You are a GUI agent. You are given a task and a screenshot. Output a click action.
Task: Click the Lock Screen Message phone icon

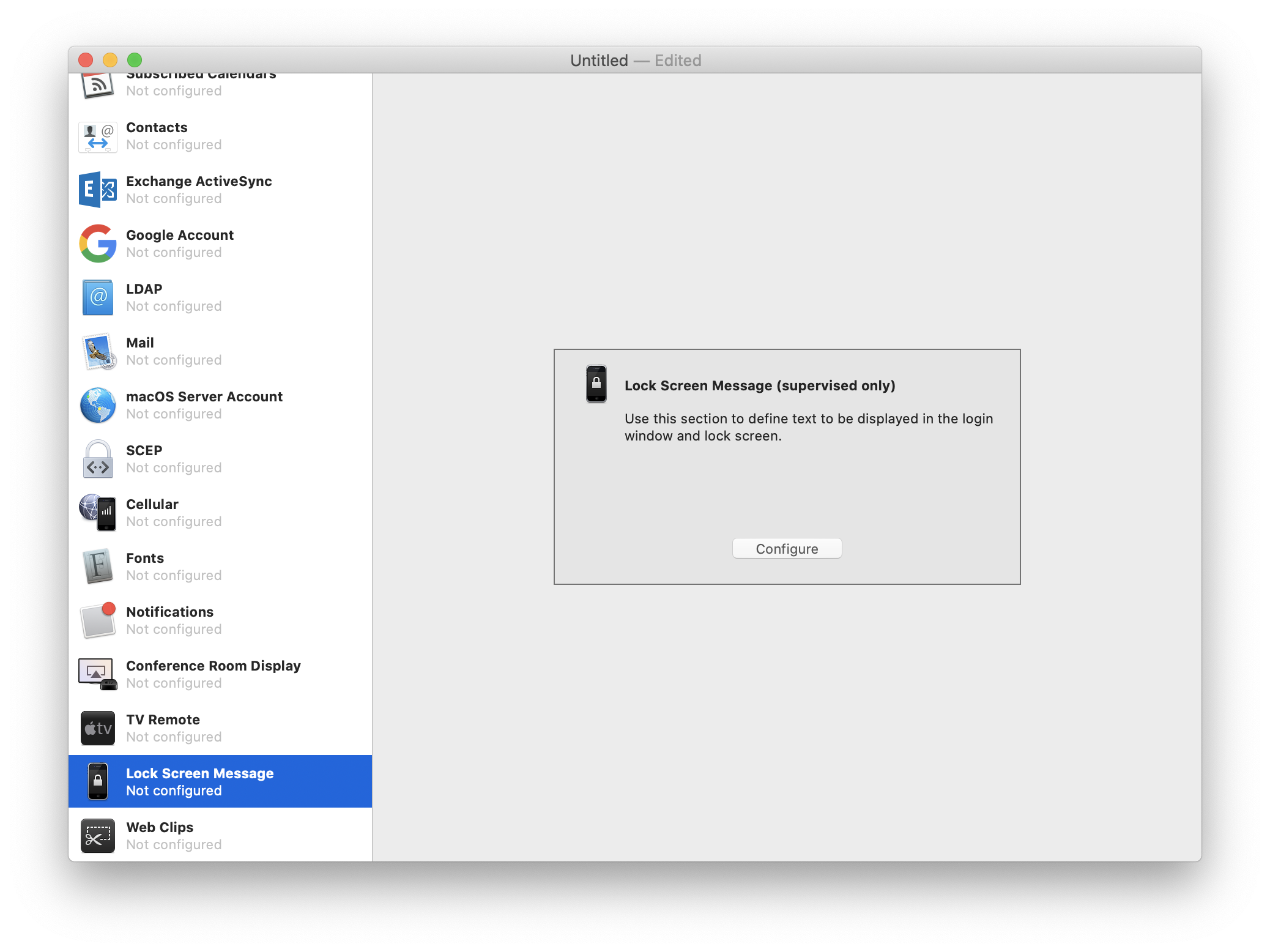(x=97, y=781)
